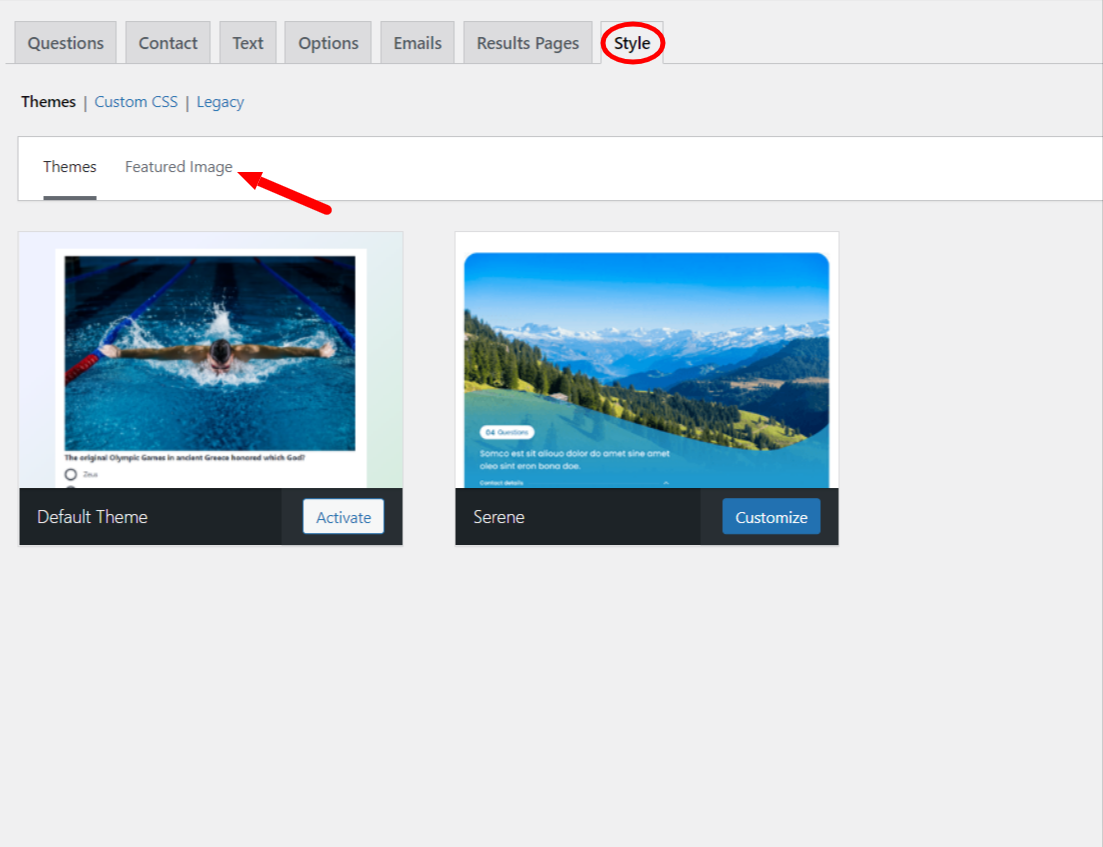1103x847 pixels.
Task: Activate the Default Theme
Action: coord(343,517)
